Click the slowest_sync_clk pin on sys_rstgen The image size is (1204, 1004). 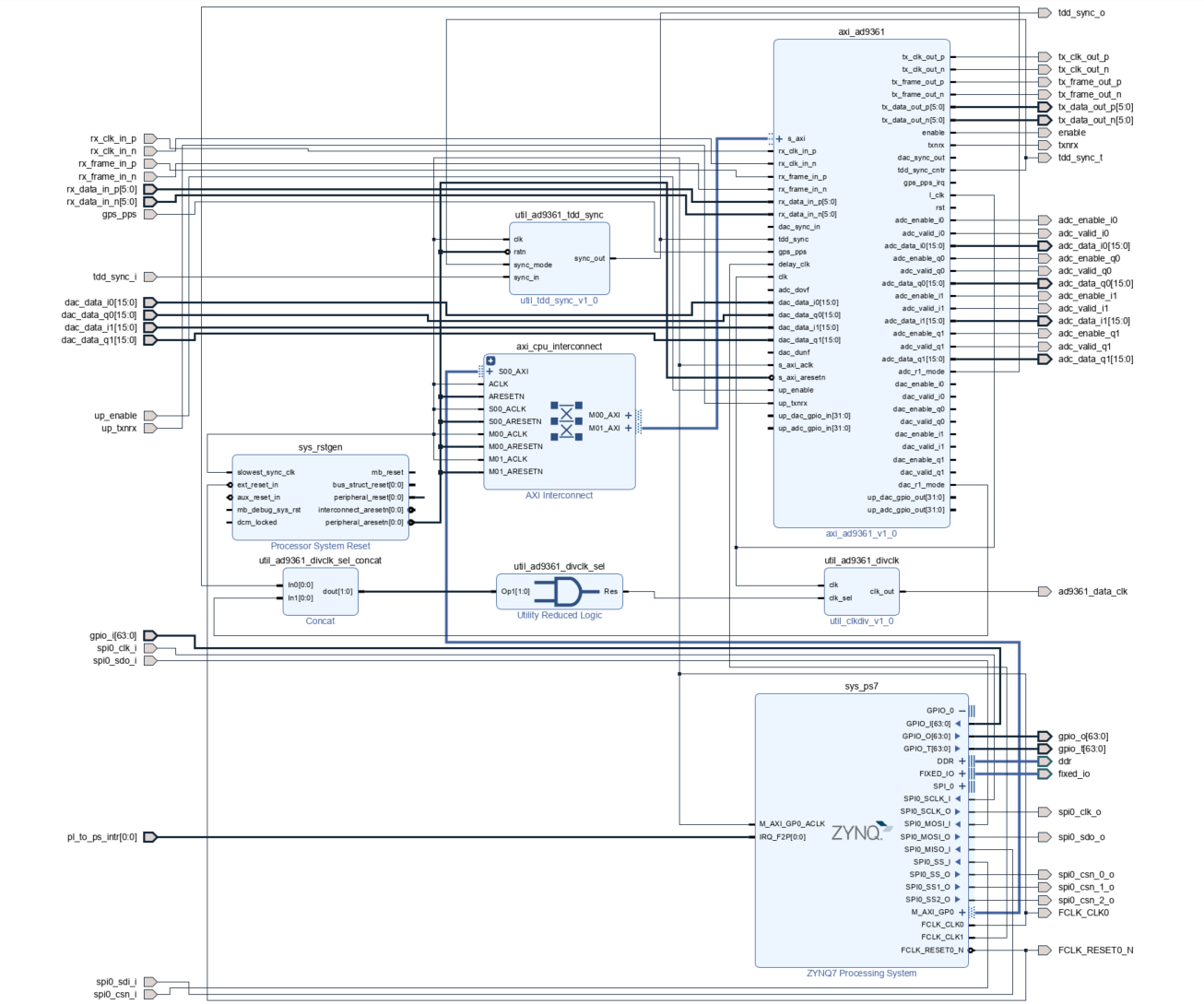point(266,472)
